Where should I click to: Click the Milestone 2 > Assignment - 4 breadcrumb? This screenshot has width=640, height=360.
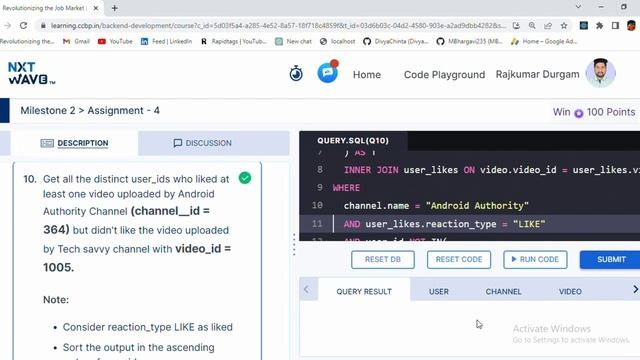click(90, 111)
